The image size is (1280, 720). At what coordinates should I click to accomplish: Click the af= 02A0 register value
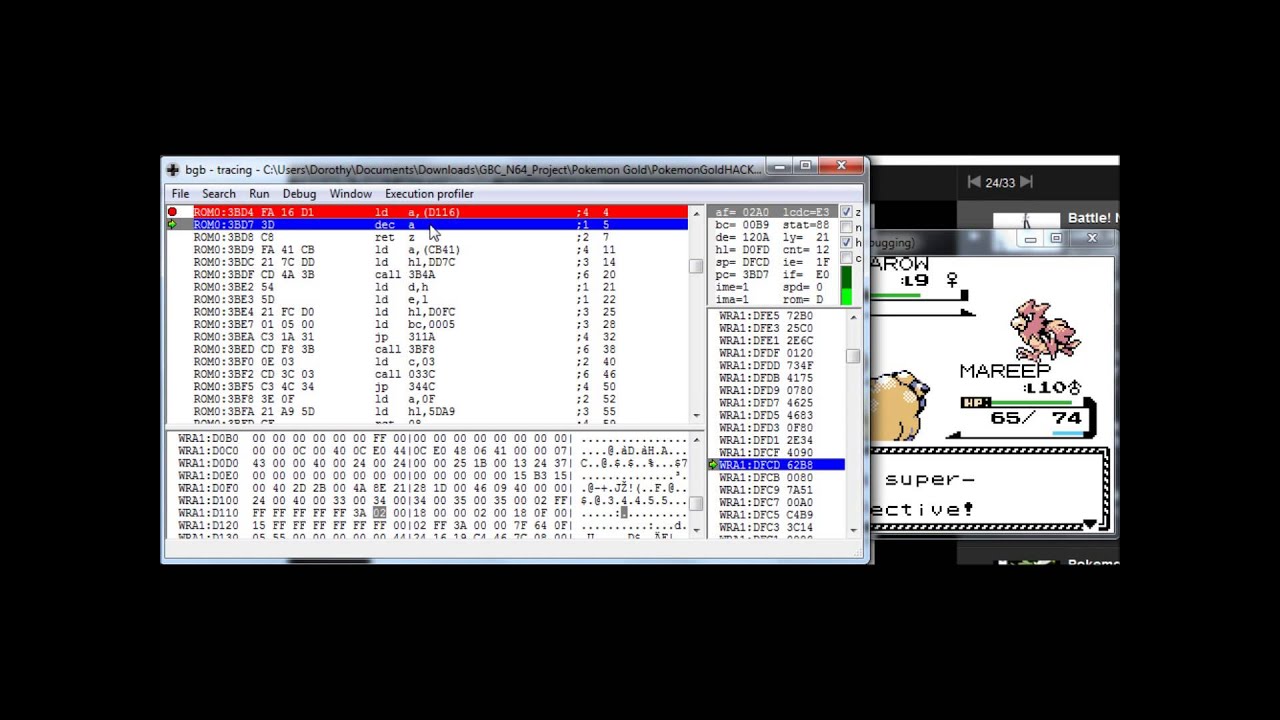tap(742, 212)
